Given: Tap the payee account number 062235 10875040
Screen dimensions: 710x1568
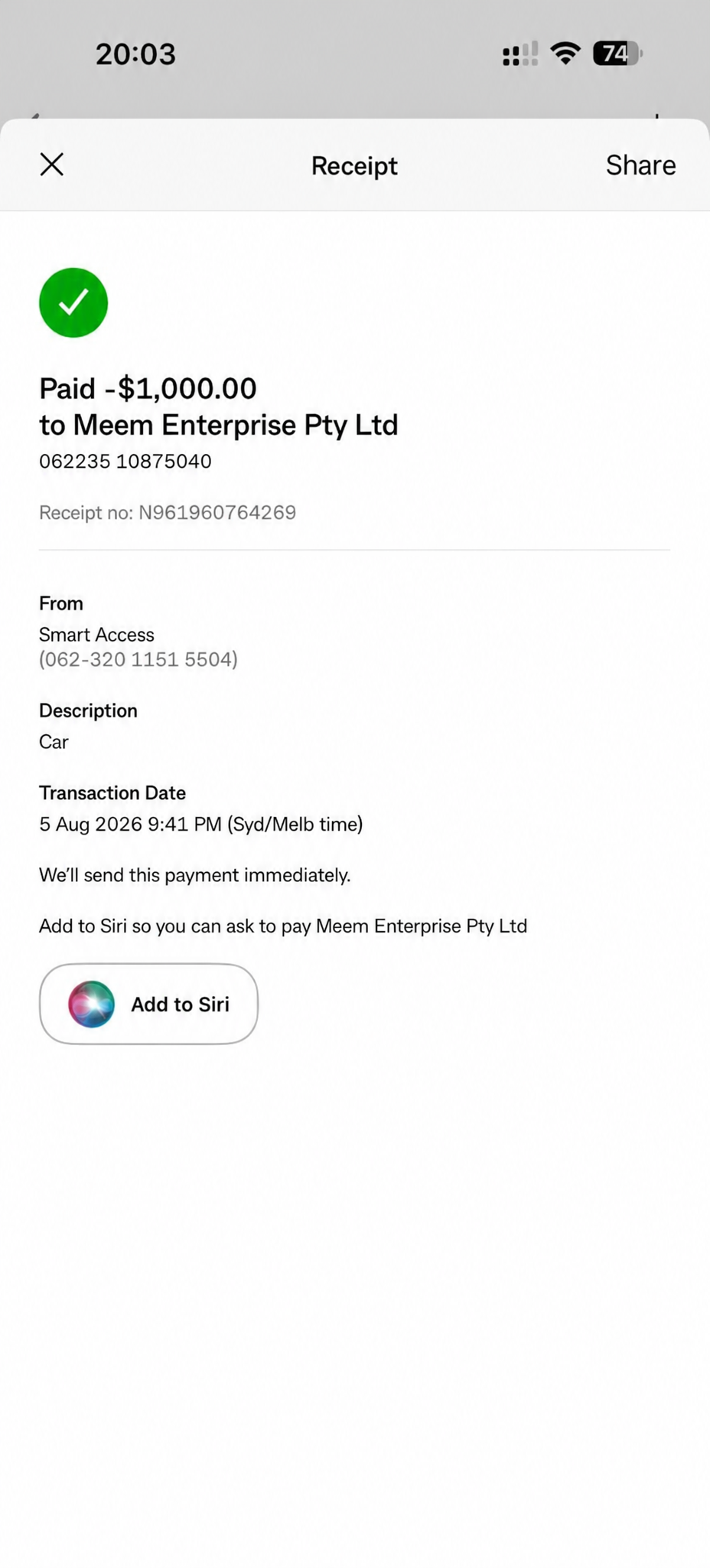Looking at the screenshot, I should (x=125, y=461).
